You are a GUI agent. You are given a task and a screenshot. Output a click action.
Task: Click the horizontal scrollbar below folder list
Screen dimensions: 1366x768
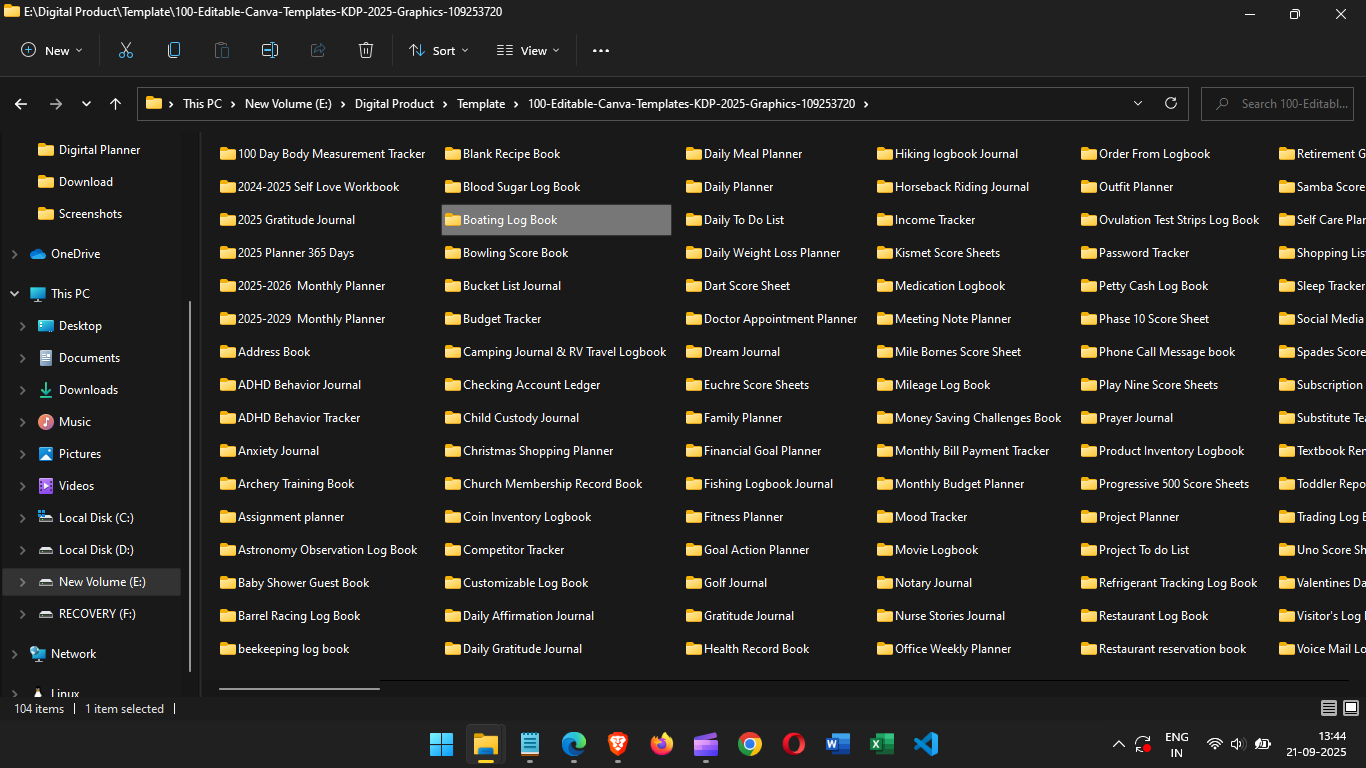(x=299, y=688)
